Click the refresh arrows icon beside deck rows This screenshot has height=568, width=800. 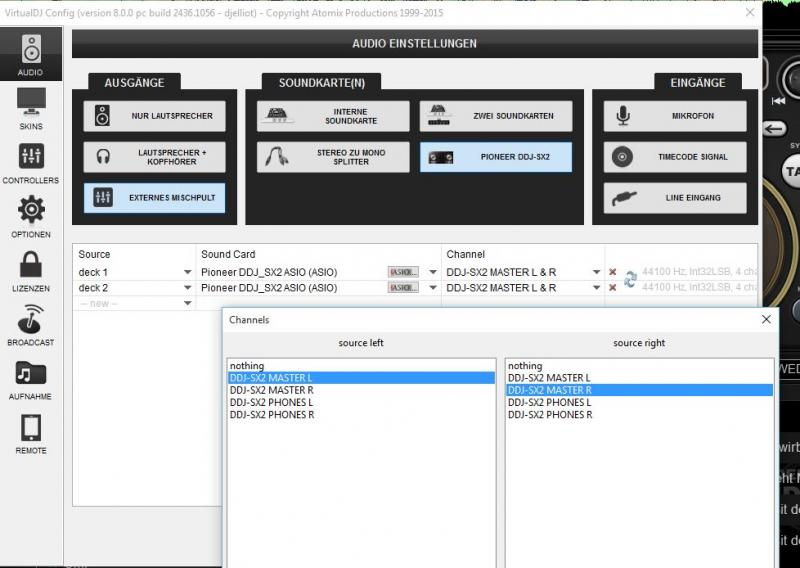[630, 279]
